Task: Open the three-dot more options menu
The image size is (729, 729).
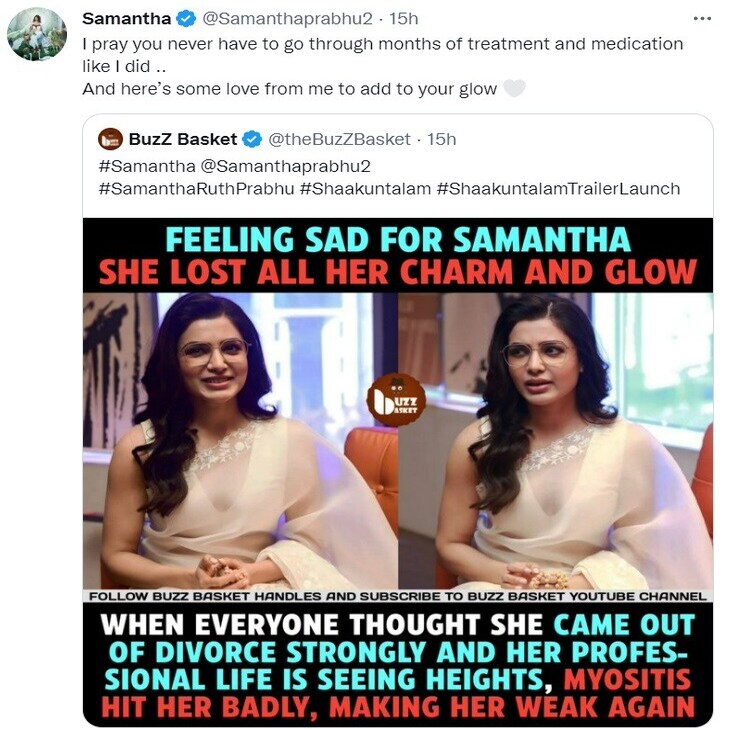Action: 702,19
